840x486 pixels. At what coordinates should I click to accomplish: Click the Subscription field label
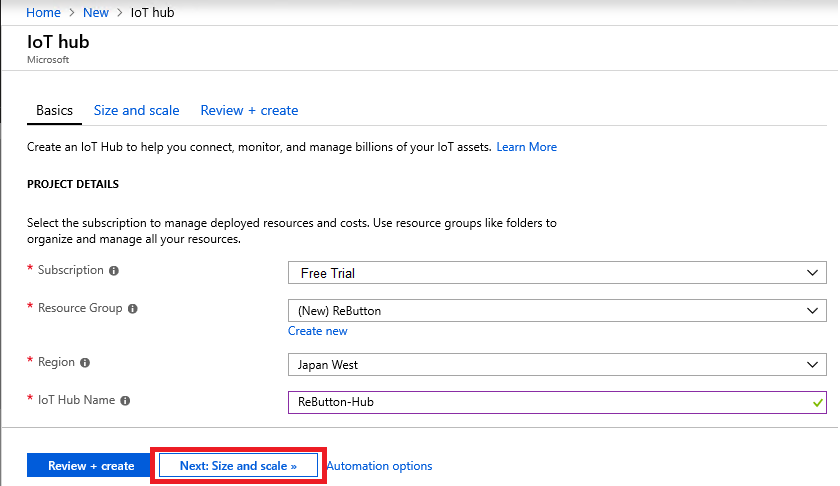(71, 270)
